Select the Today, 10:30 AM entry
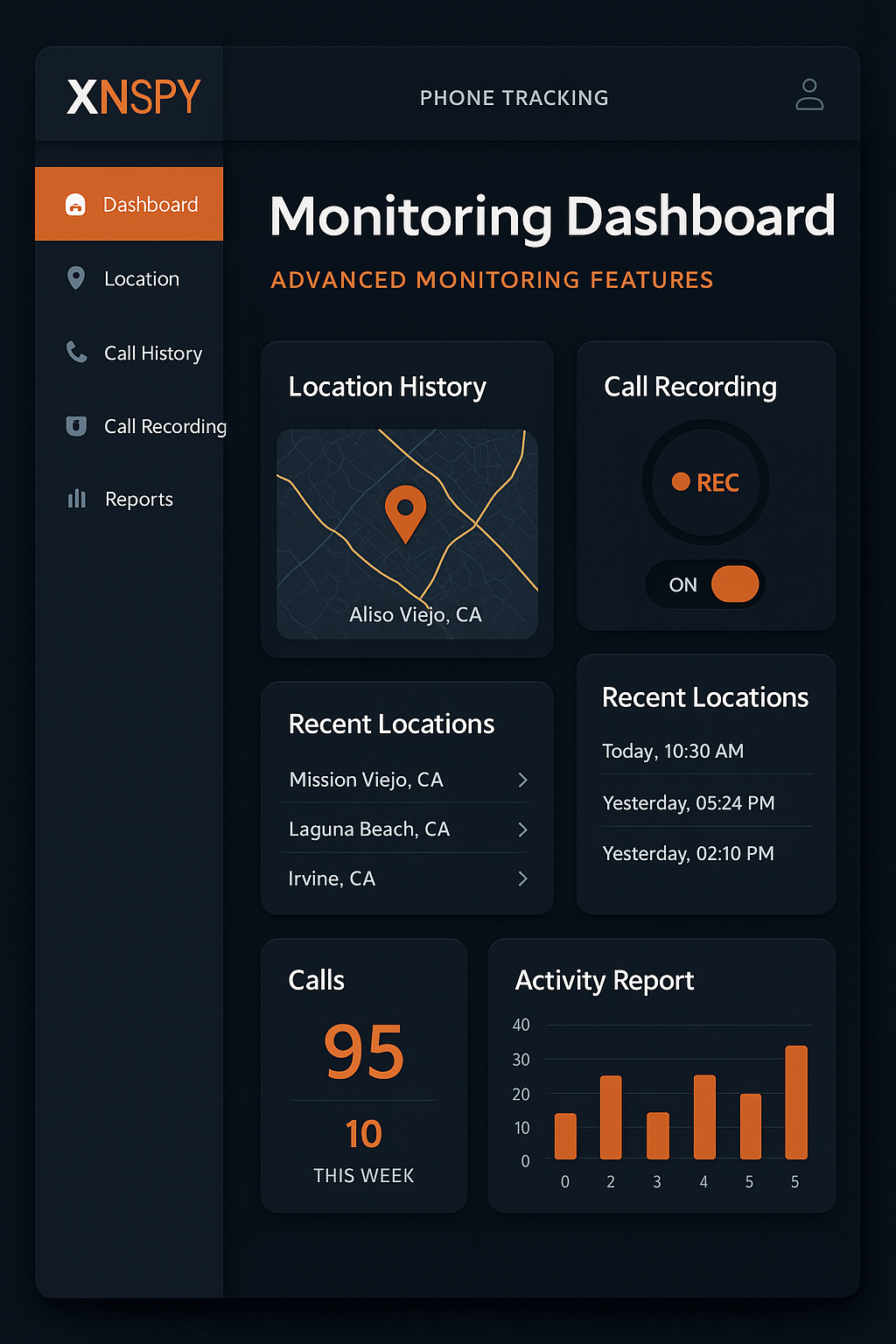Screen dimensions: 896x1344 pyautogui.click(x=706, y=751)
